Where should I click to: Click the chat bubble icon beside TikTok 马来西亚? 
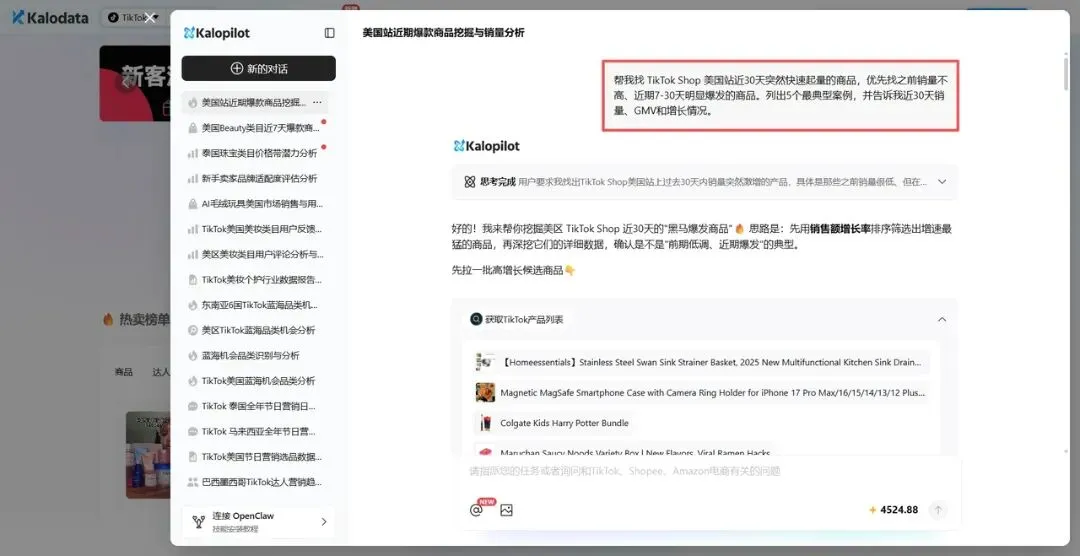click(193, 431)
